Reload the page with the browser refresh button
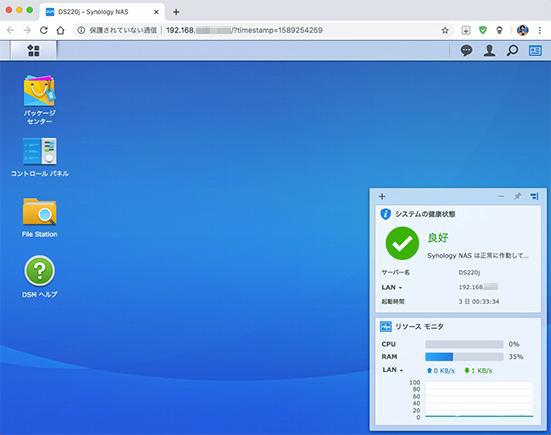This screenshot has width=551, height=435. [x=44, y=30]
